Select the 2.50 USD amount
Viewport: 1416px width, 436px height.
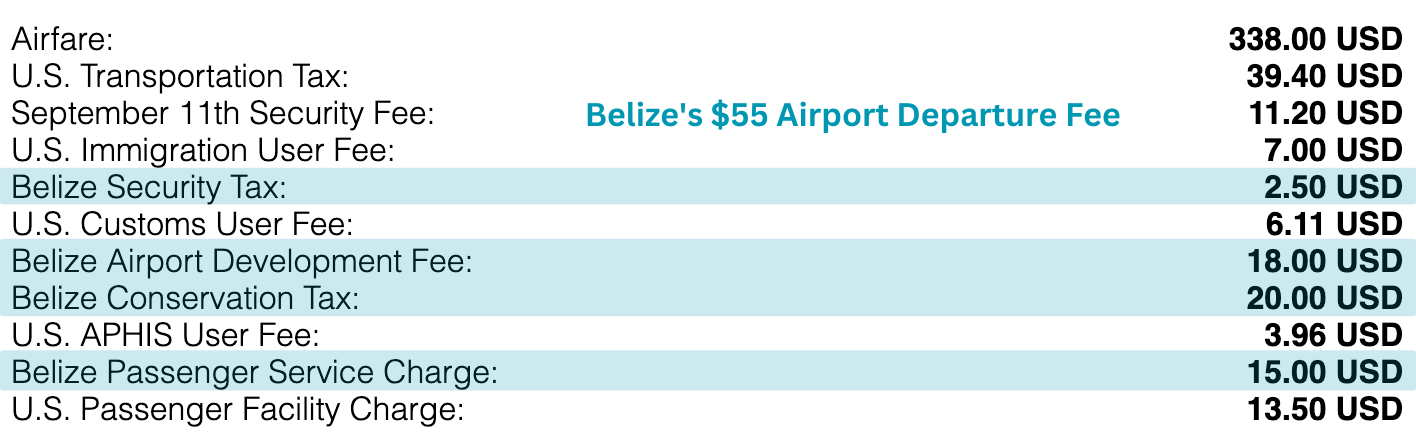coord(1334,187)
